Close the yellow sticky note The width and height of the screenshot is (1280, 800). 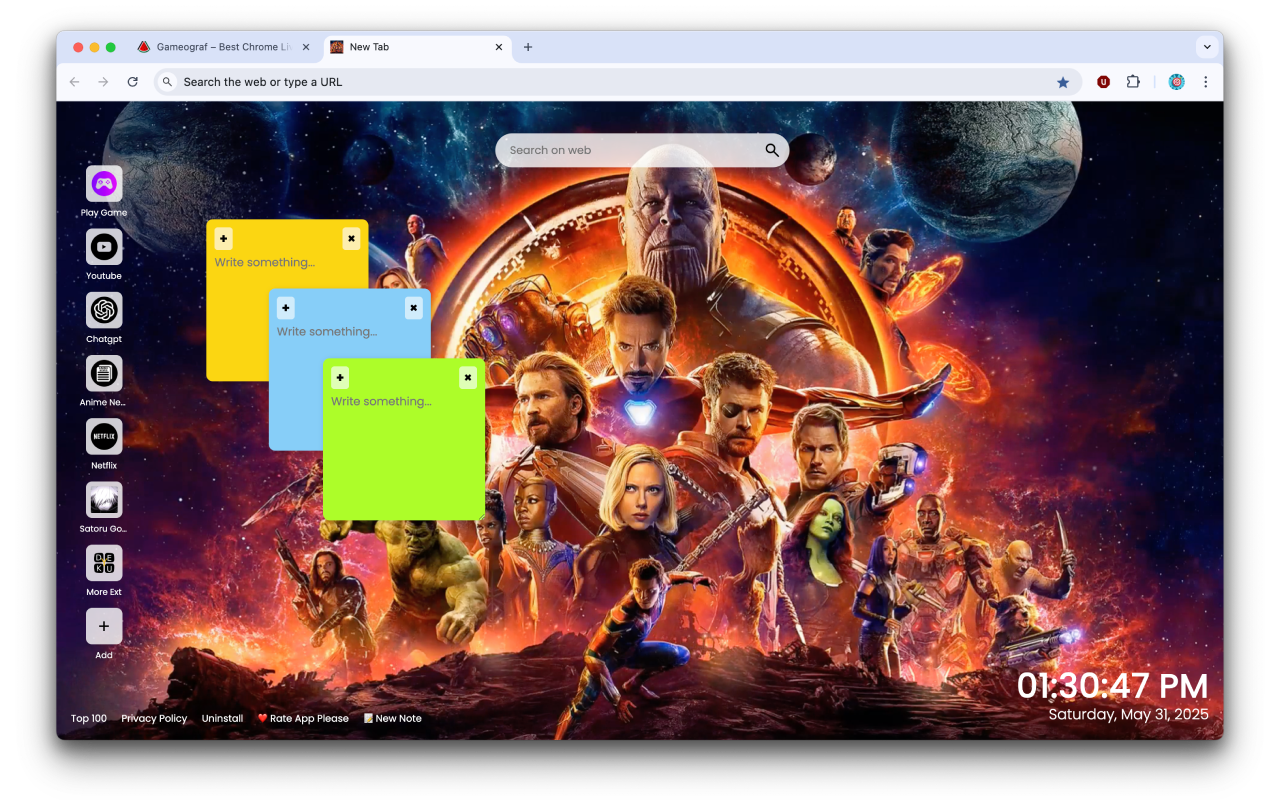(351, 238)
